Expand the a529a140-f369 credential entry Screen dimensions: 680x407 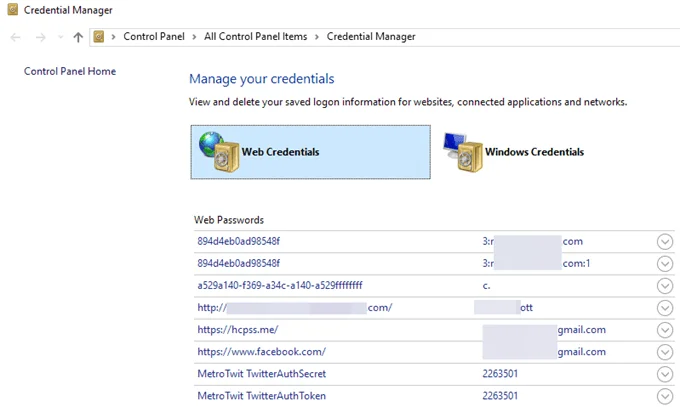click(x=665, y=286)
